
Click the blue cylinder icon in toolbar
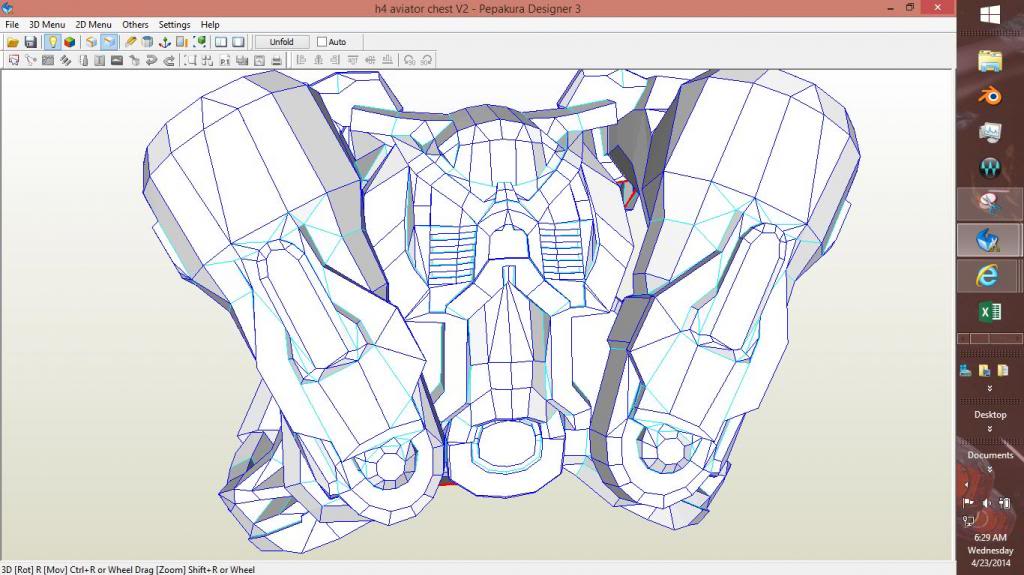148,42
